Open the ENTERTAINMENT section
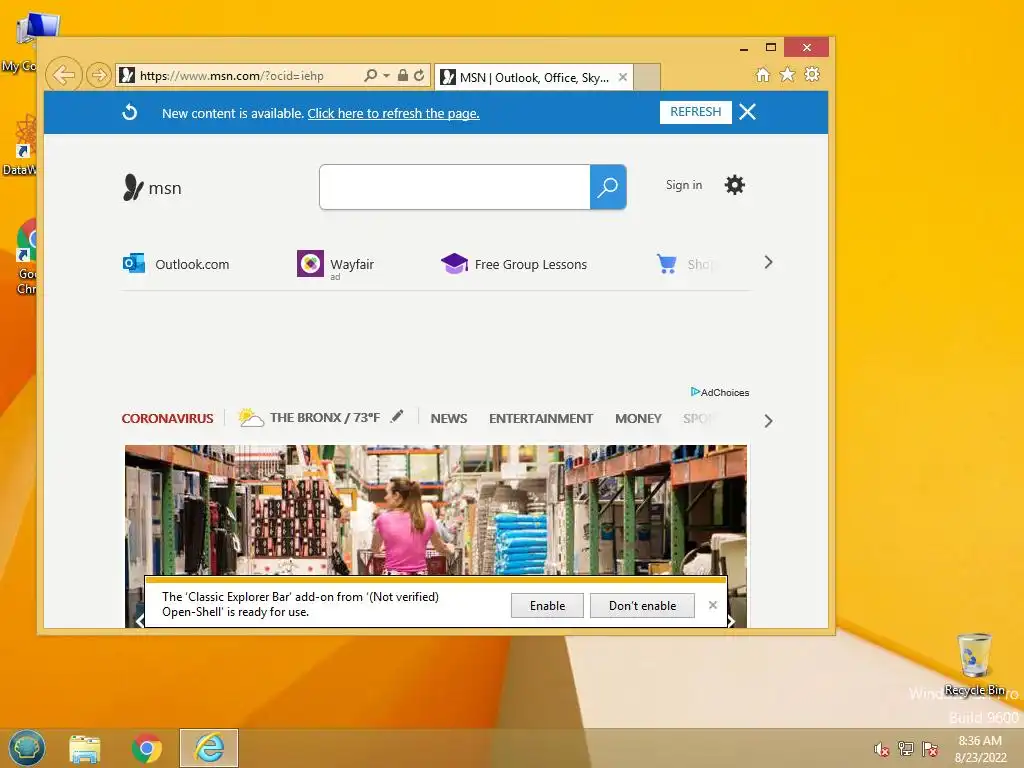 click(541, 418)
